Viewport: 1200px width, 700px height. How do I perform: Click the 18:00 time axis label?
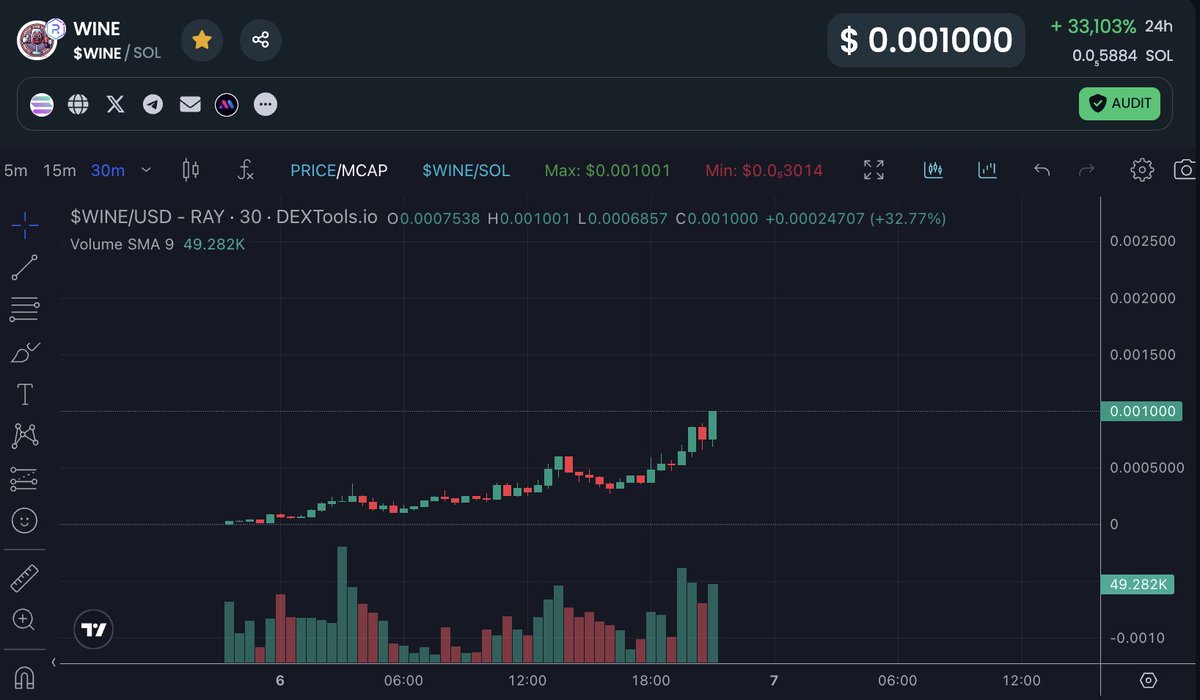[651, 681]
